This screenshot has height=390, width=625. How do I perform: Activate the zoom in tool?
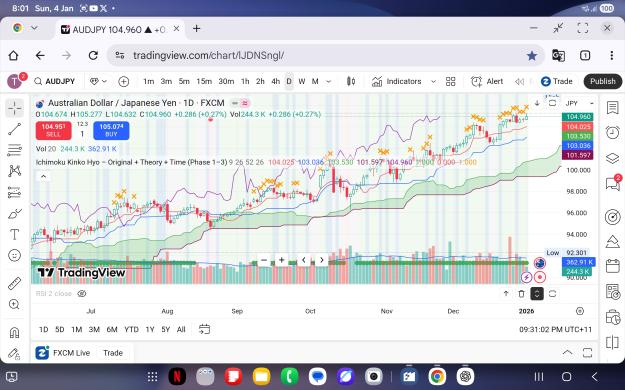coord(15,305)
